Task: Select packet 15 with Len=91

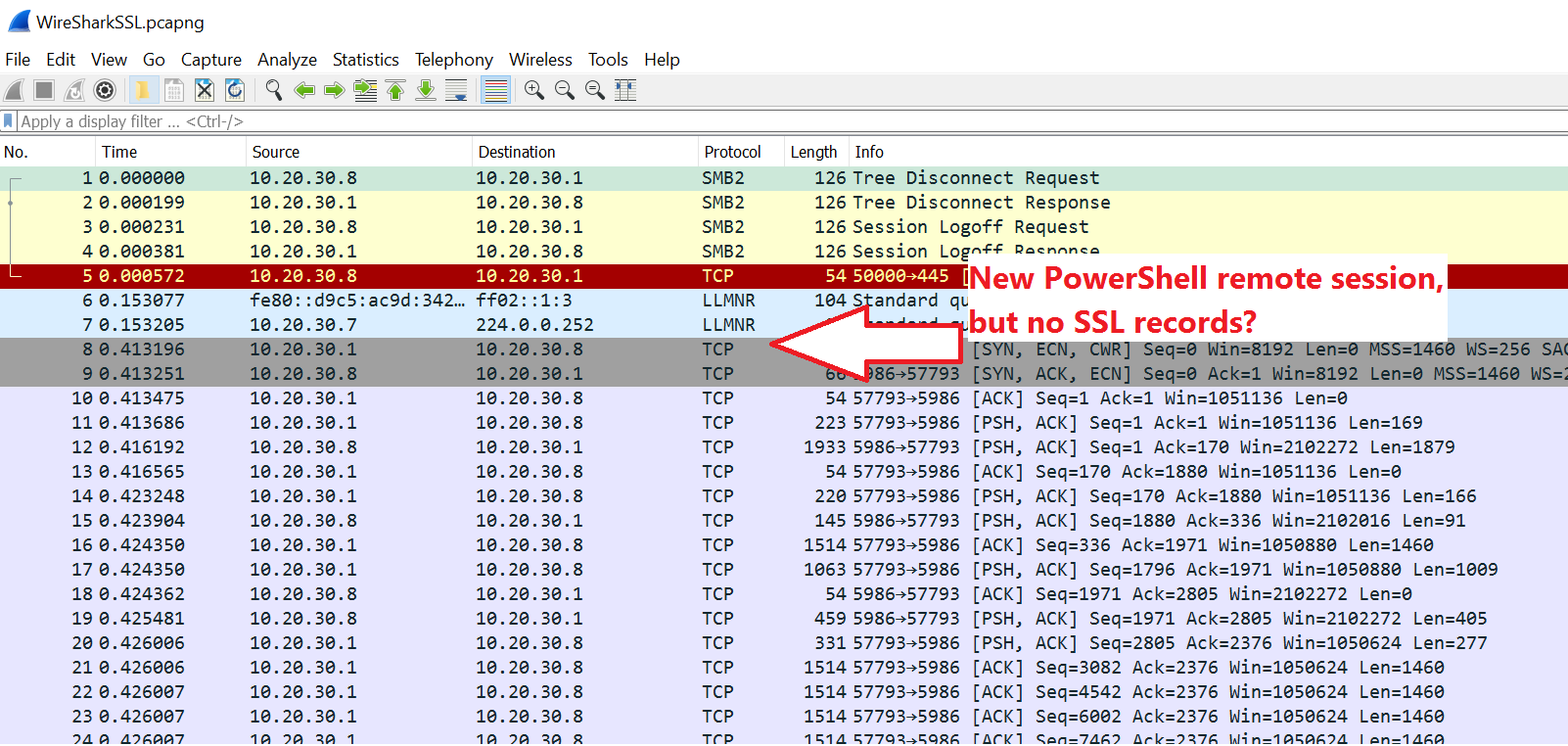Action: (x=784, y=521)
